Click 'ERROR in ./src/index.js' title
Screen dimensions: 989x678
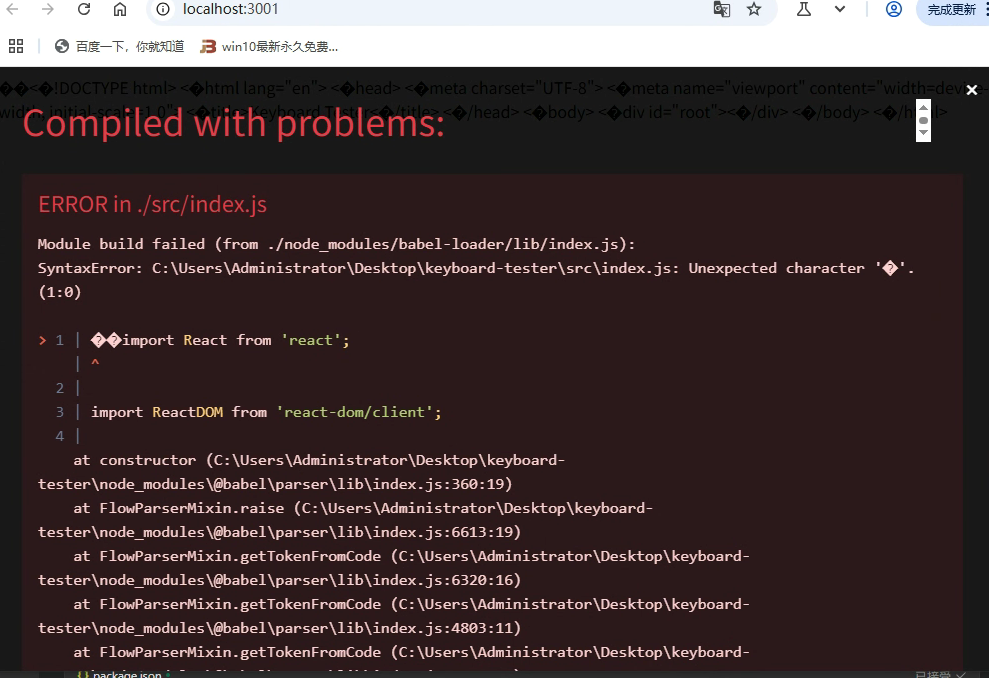pos(152,204)
